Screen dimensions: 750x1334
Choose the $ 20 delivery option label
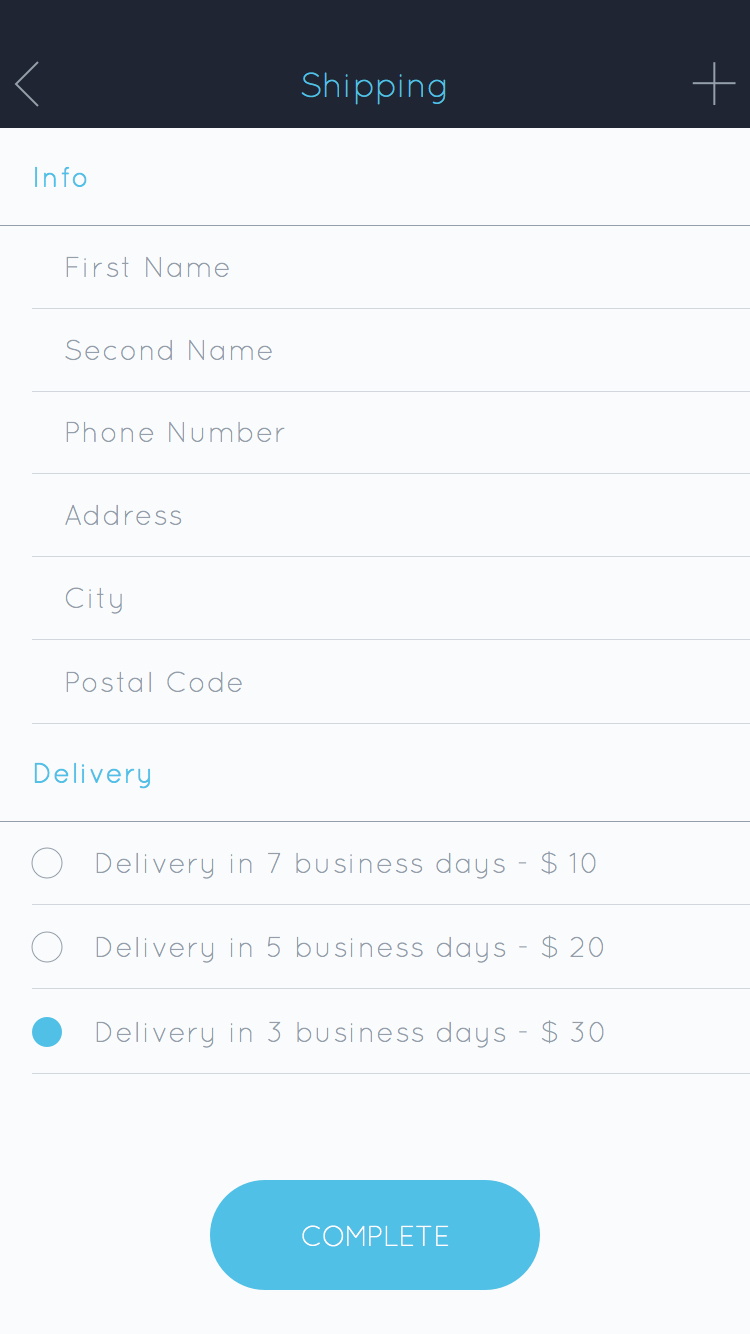pyautogui.click(x=349, y=947)
